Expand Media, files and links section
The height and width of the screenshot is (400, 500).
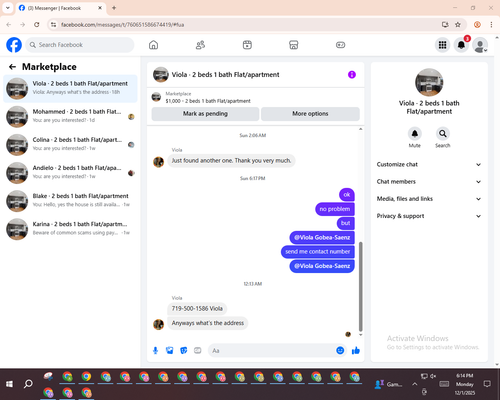click(429, 199)
